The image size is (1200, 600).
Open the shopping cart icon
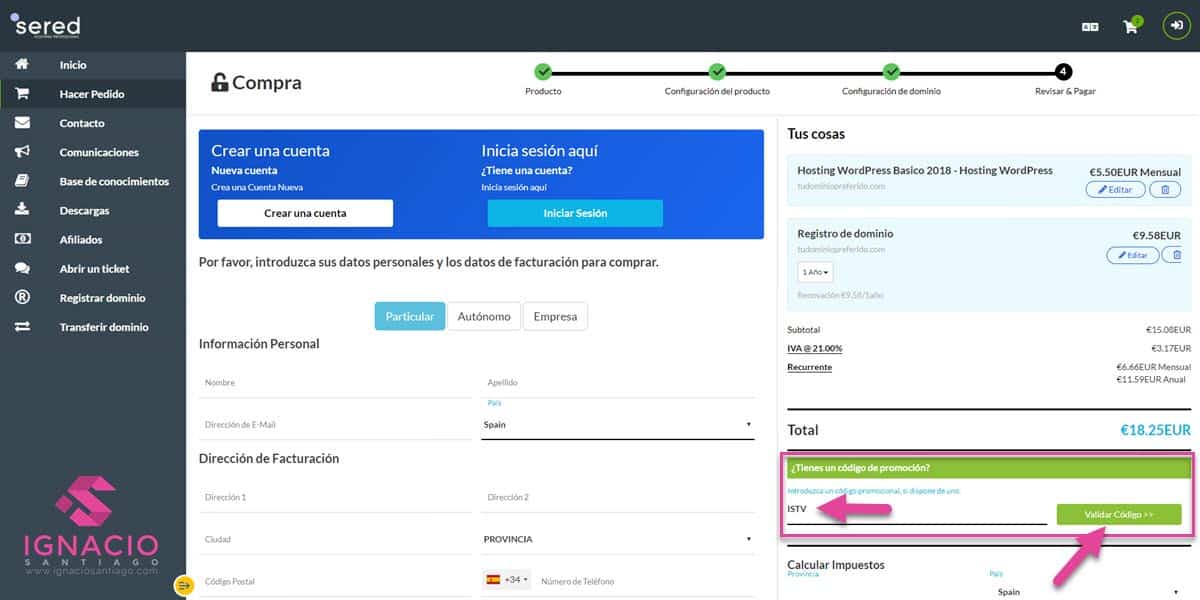(x=1131, y=26)
